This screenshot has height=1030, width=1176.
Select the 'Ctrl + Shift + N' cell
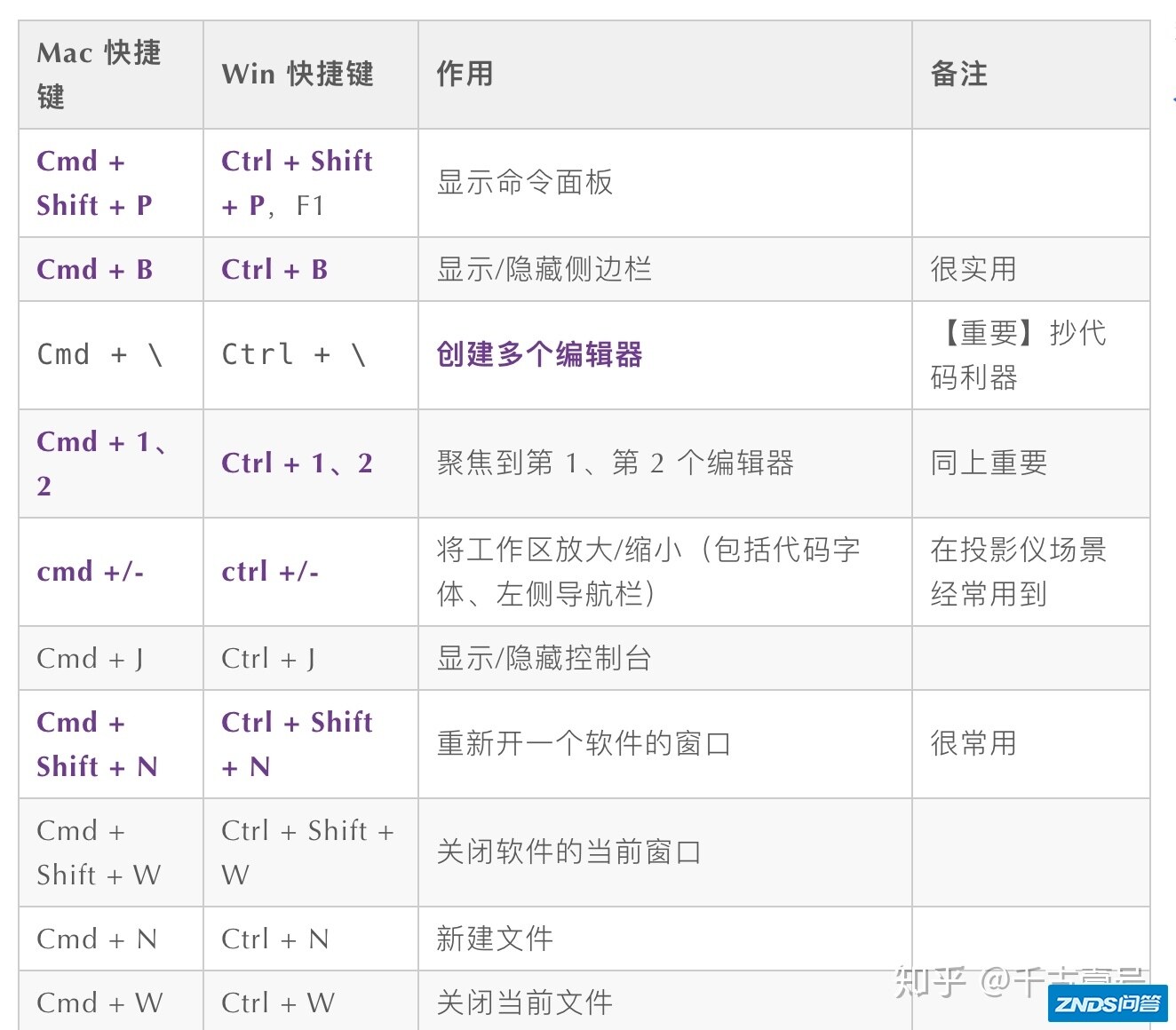click(311, 744)
